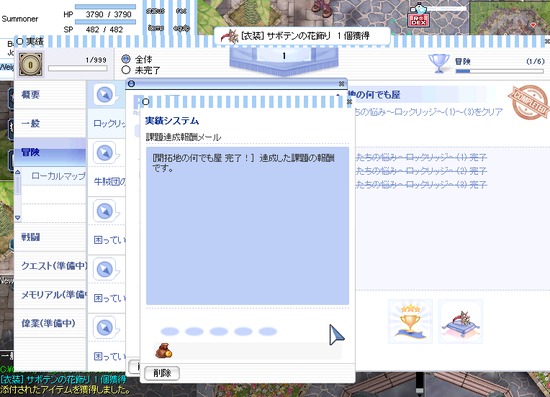Click the 冒険 progress bar

[499, 71]
